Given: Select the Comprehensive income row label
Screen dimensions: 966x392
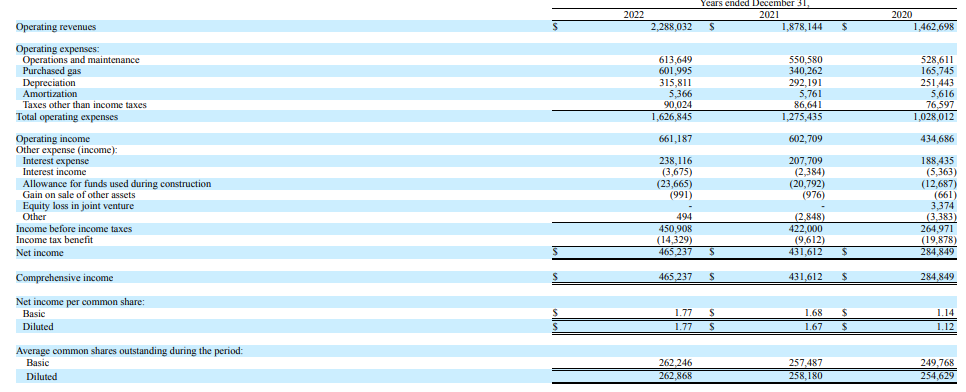Looking at the screenshot, I should click(x=65, y=278).
